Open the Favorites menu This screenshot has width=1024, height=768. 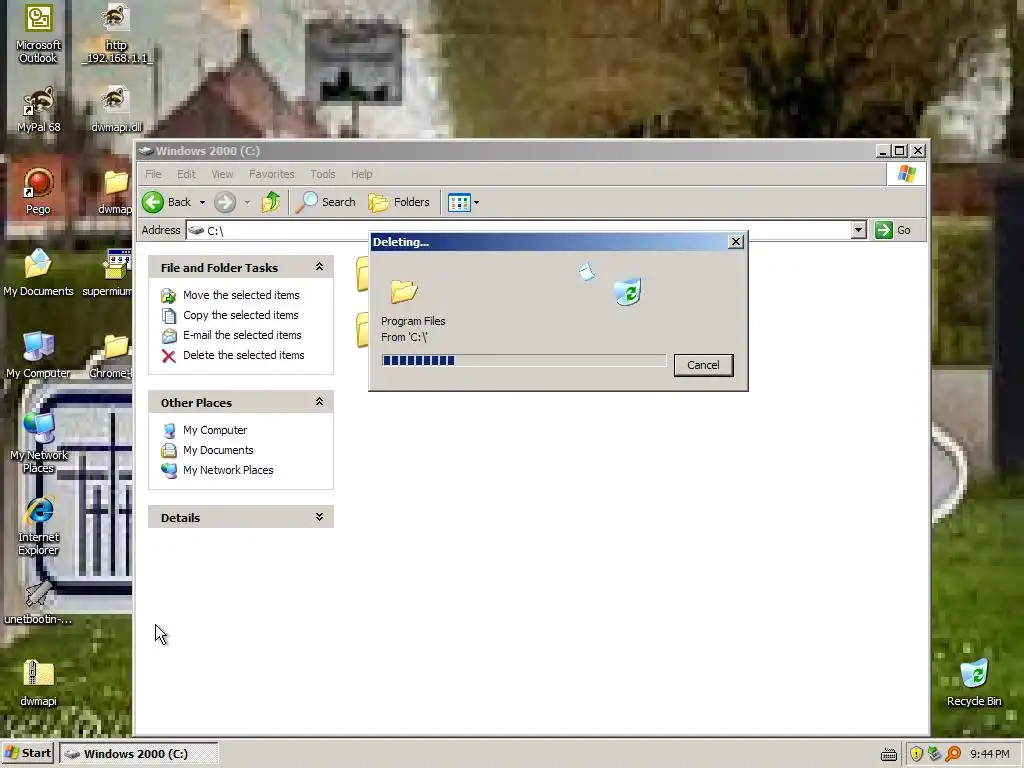coord(272,174)
